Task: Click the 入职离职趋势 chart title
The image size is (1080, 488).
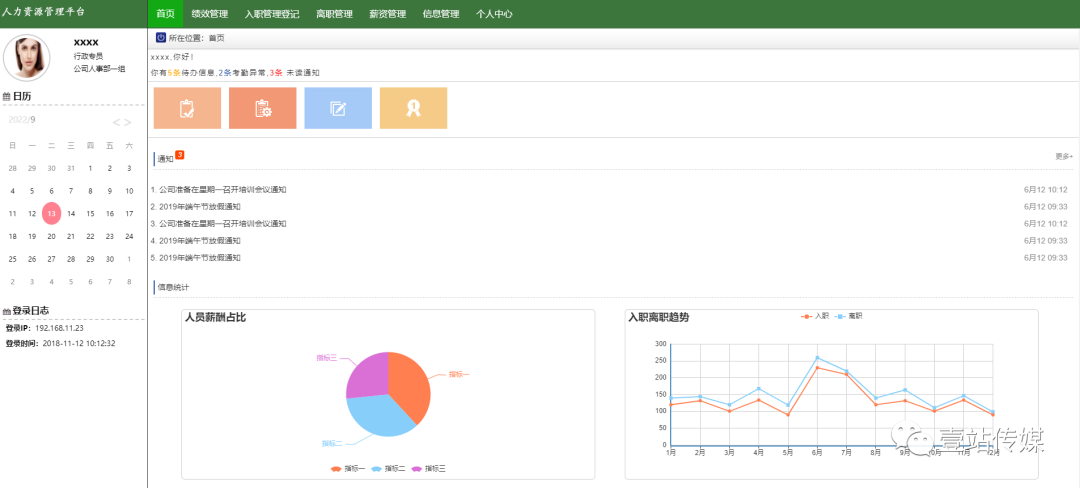Action: (658, 318)
